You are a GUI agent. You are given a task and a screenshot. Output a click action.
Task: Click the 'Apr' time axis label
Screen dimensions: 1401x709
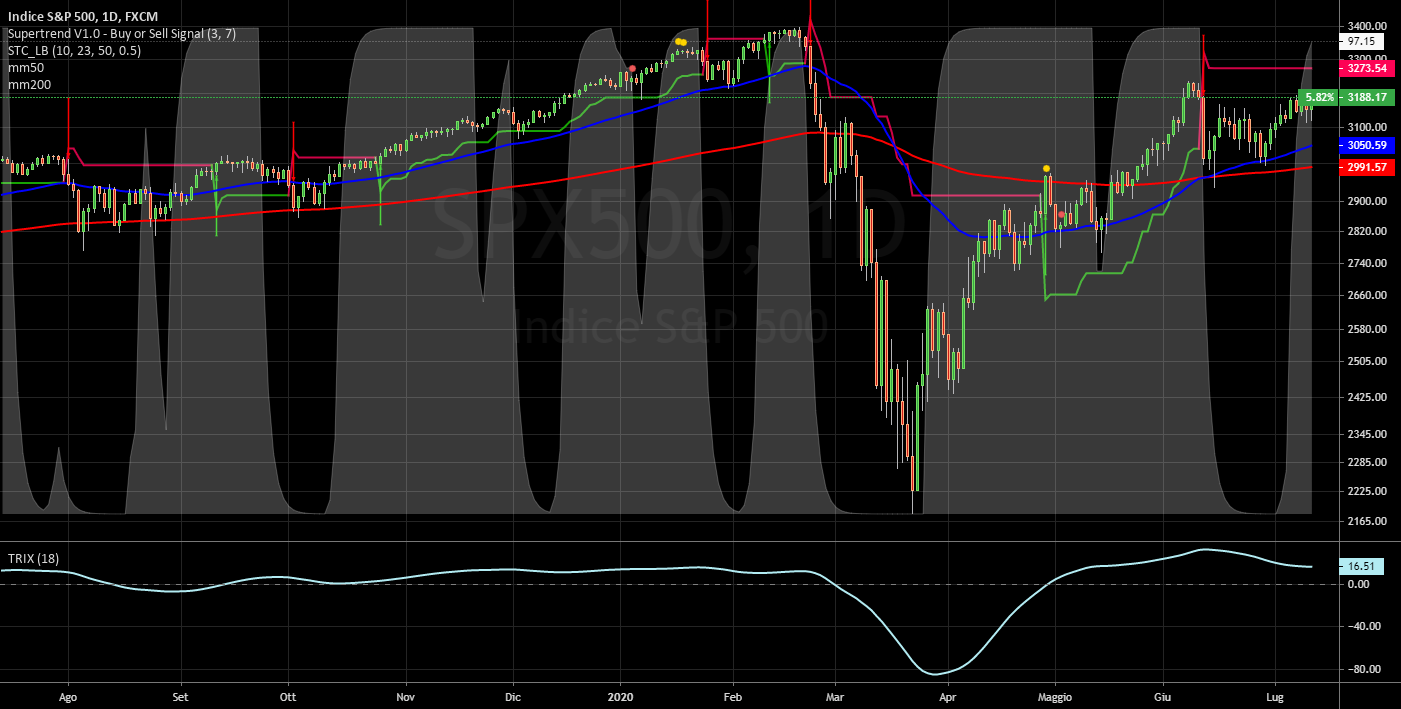coord(948,696)
